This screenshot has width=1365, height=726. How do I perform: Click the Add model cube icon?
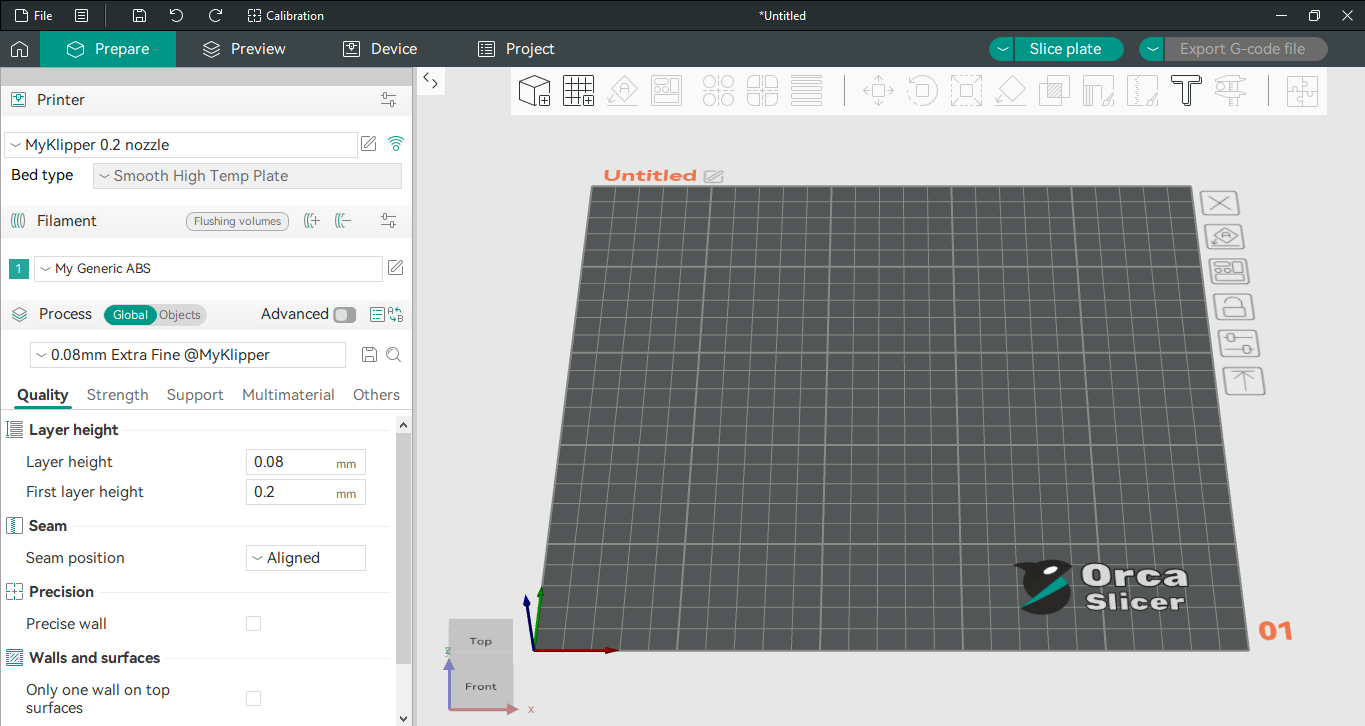coord(535,91)
